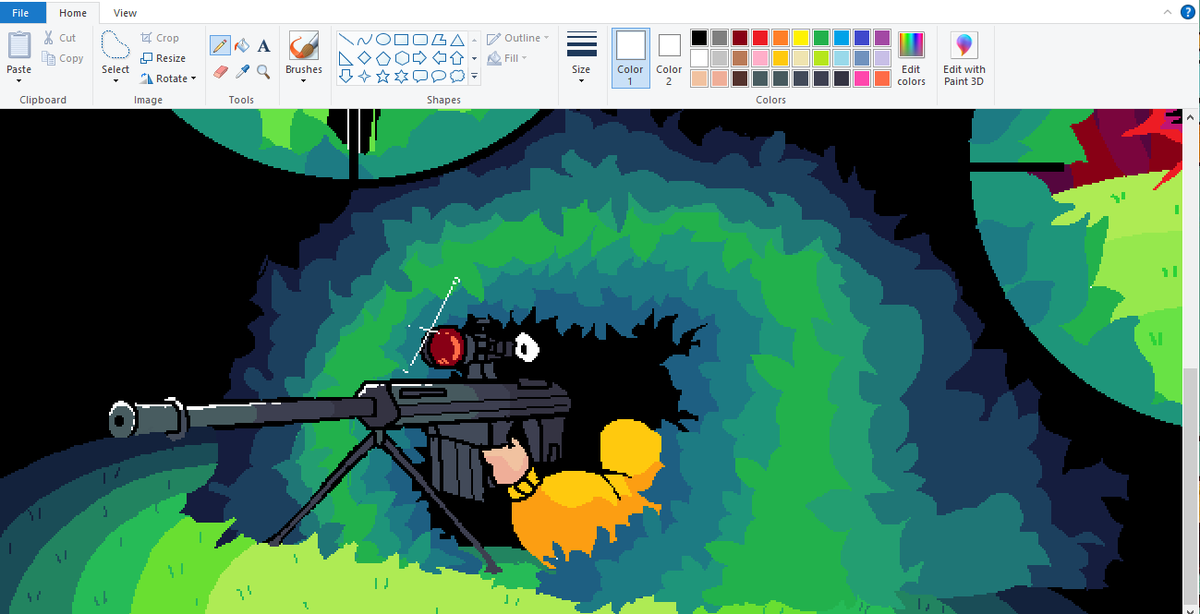Viewport: 1200px width, 614px height.
Task: Pick the lime color swatch
Action: pyautogui.click(x=821, y=58)
